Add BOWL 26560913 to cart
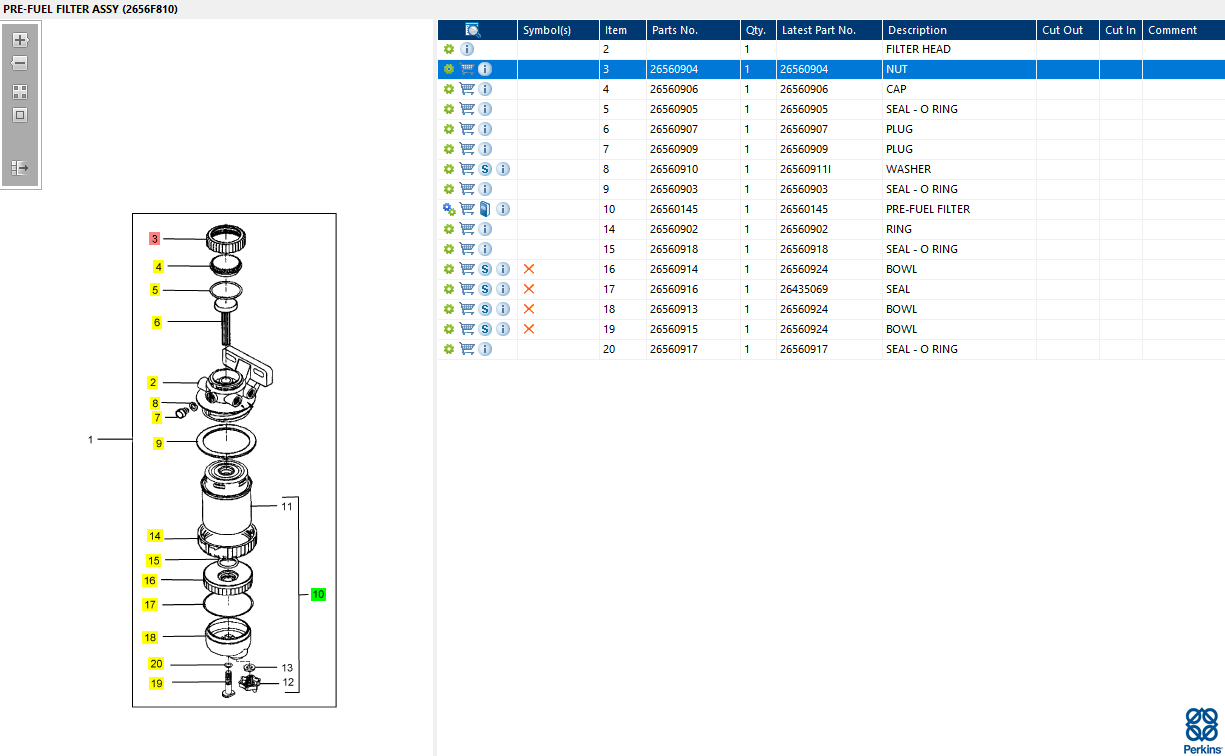1225x756 pixels. [467, 309]
